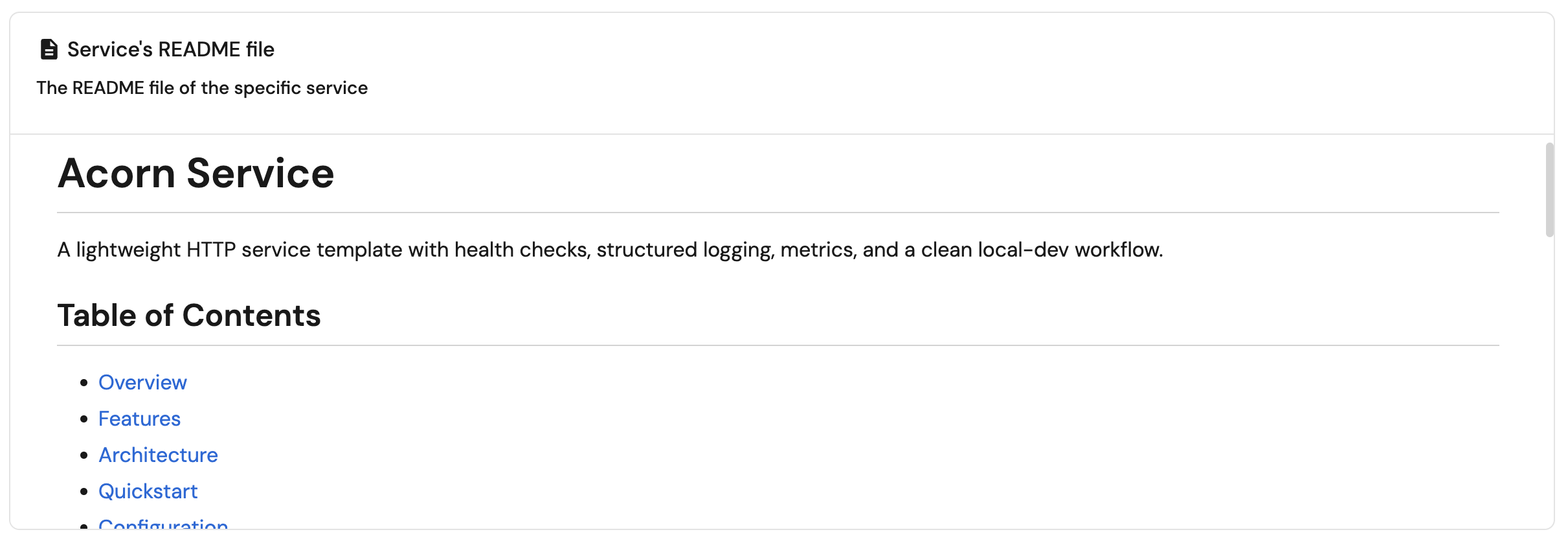1568x543 pixels.
Task: Click the bullet point beside Architecture
Action: 84,456
